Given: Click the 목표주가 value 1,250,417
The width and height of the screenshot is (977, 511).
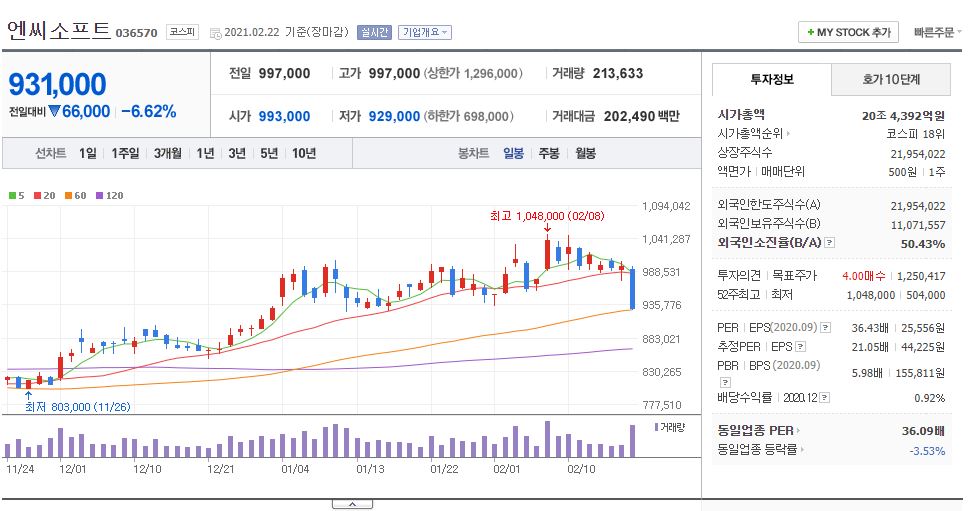Looking at the screenshot, I should [x=921, y=275].
